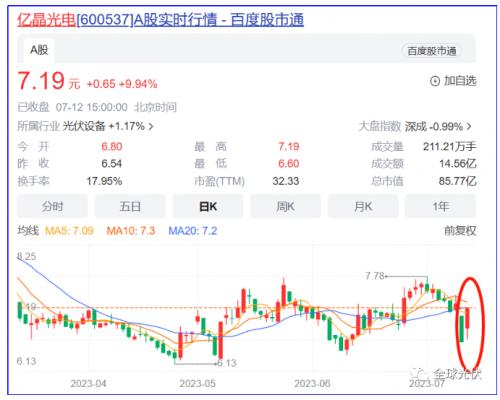Click the +0.65 +9.94% change value

tap(122, 84)
